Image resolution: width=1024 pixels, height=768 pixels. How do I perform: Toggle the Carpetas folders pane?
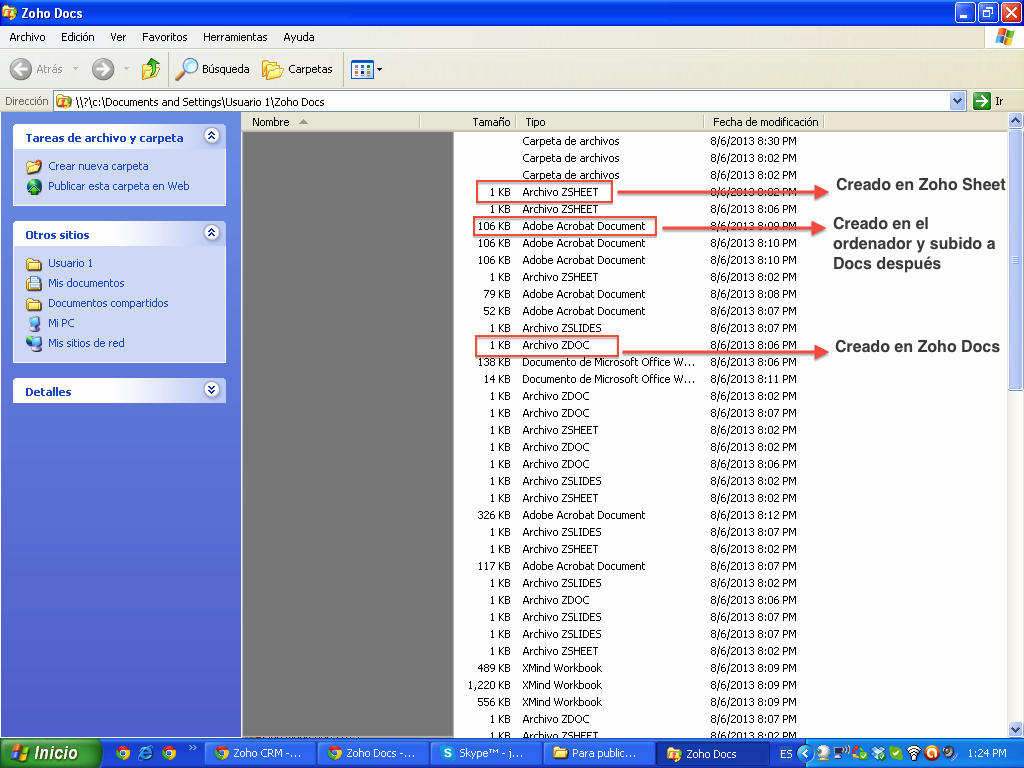(297, 69)
